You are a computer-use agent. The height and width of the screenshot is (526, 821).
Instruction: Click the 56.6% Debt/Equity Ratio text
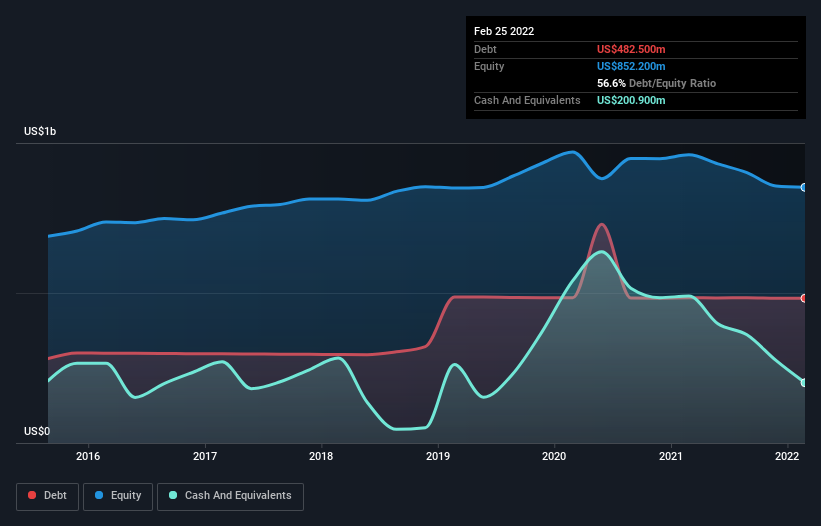click(657, 83)
